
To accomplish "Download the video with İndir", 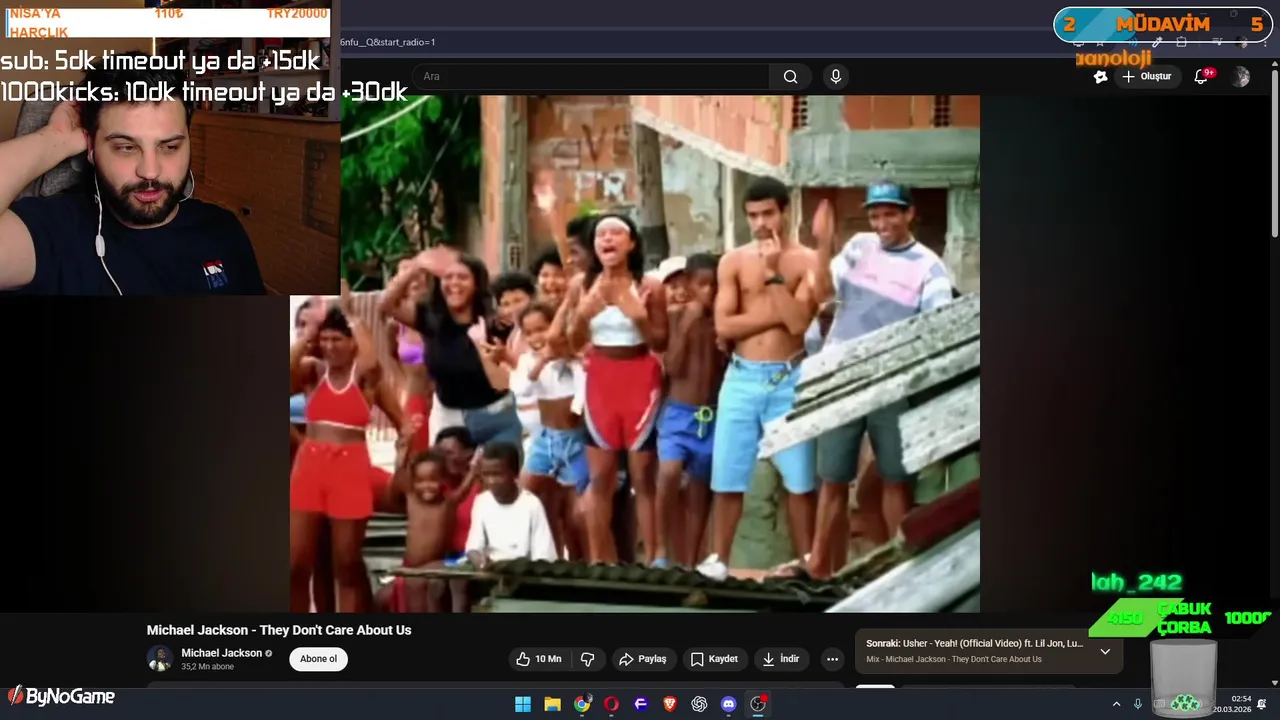I will (781, 659).
